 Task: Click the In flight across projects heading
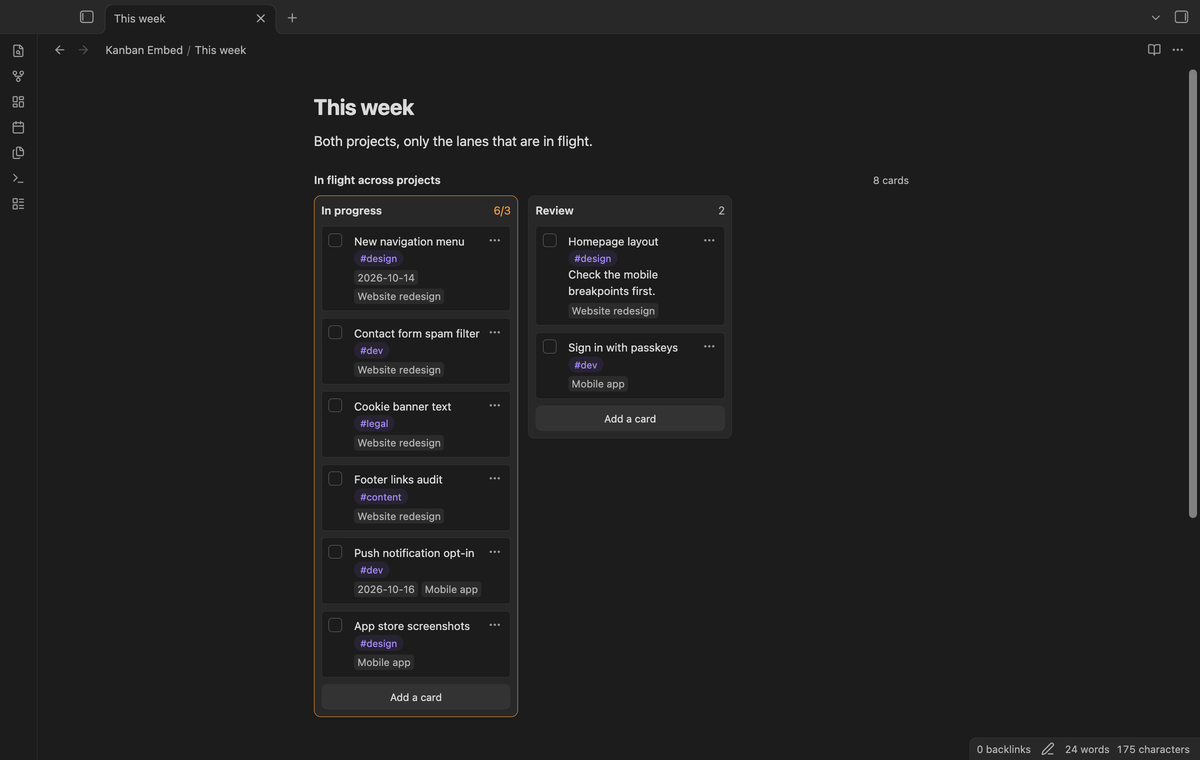(377, 180)
